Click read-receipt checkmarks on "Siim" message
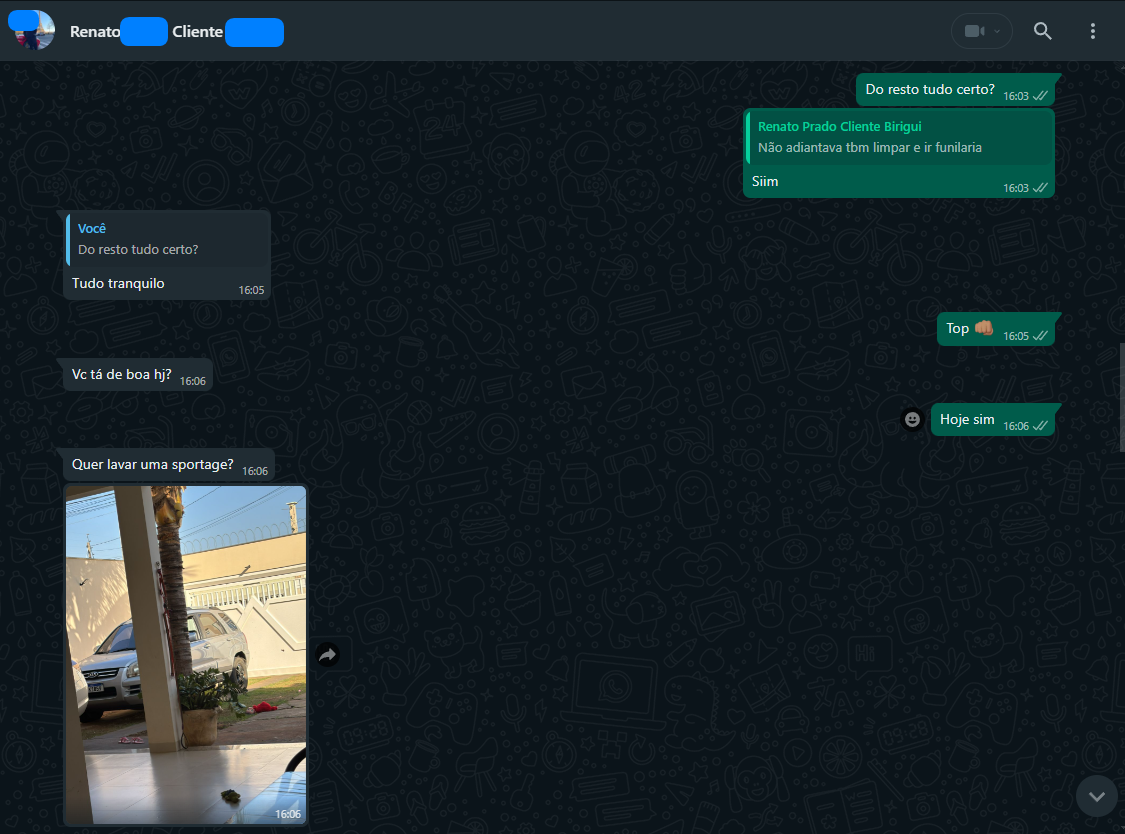 point(1040,188)
